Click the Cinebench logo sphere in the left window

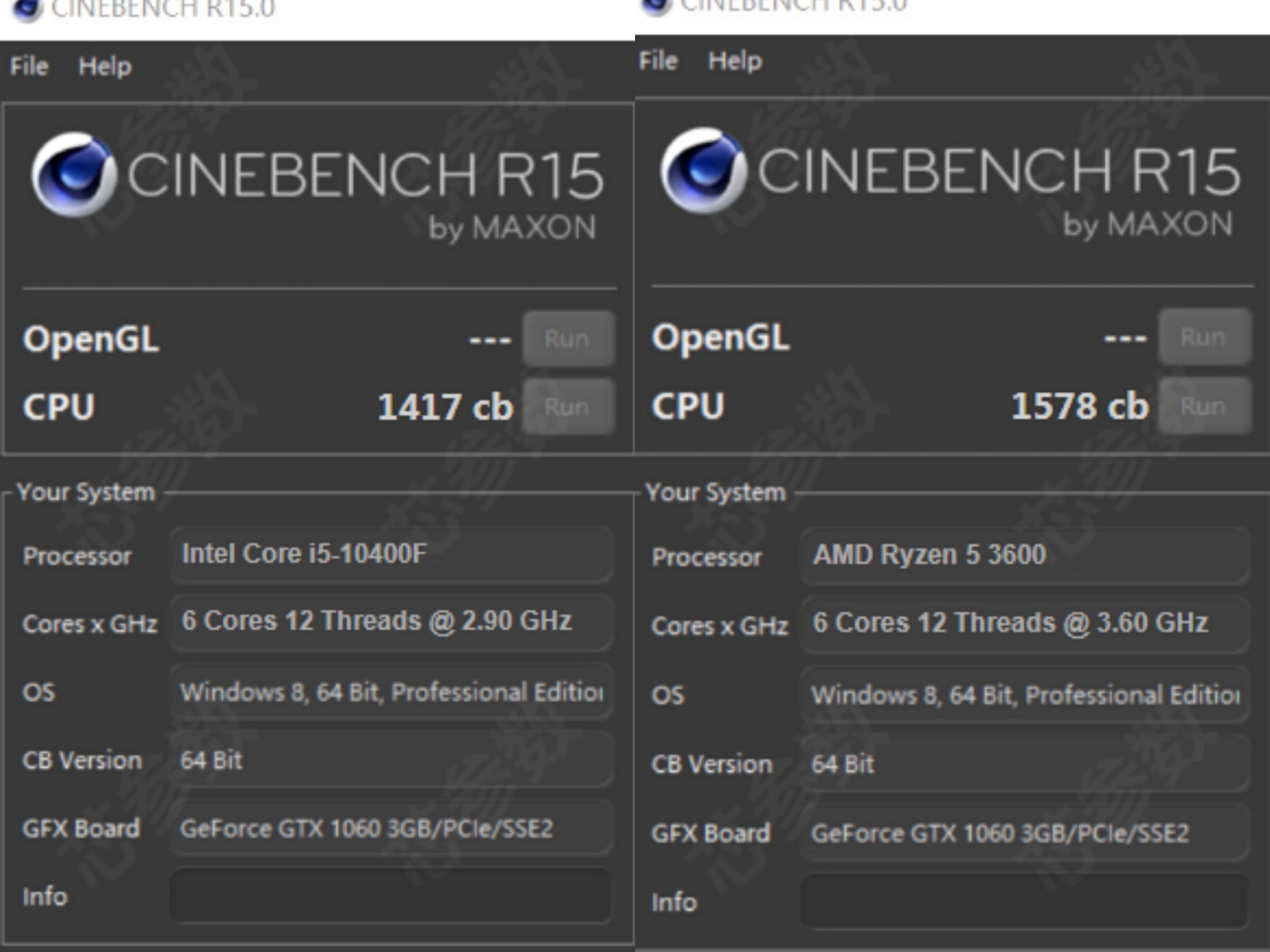(74, 174)
